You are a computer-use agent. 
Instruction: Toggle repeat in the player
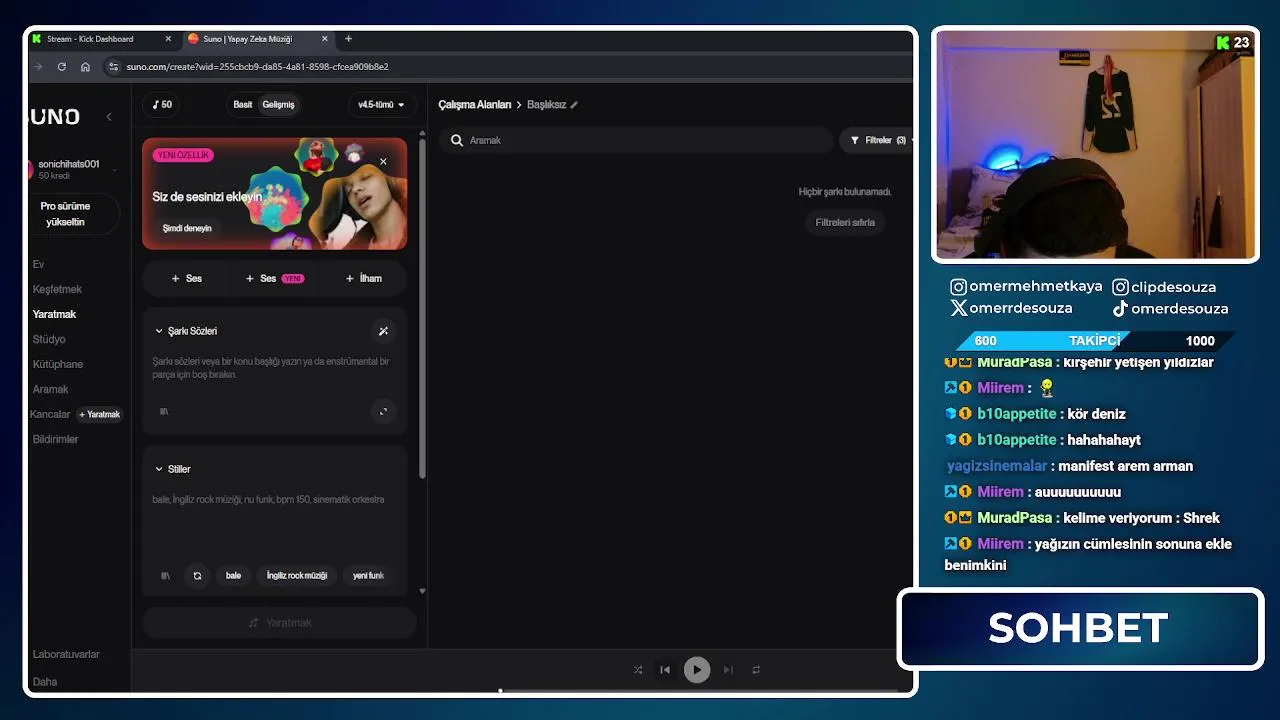click(756, 670)
